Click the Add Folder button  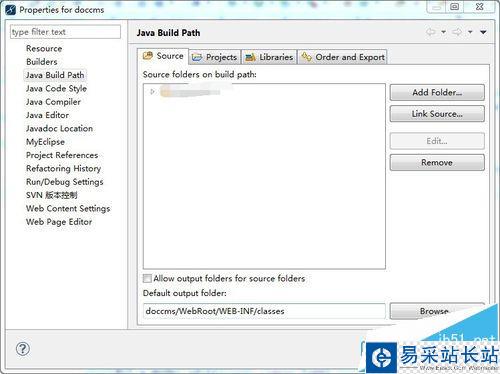pos(437,92)
